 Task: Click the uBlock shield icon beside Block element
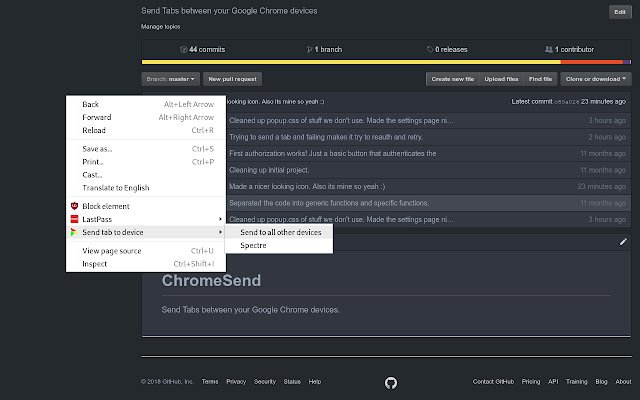click(x=74, y=206)
